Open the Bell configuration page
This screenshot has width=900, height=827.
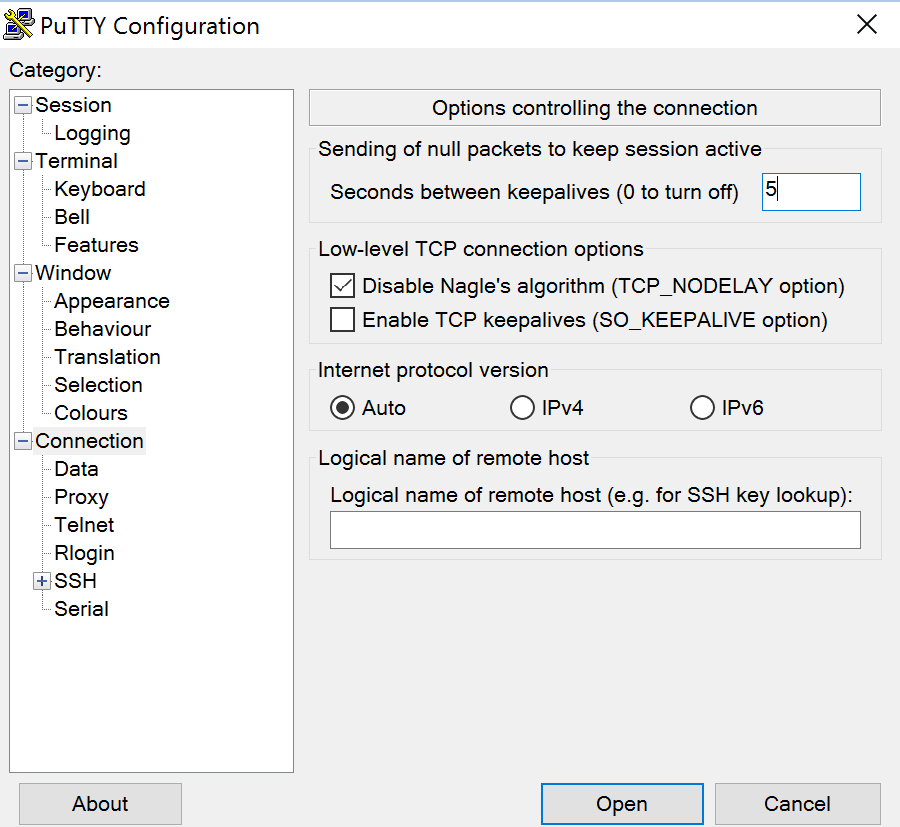click(x=73, y=216)
